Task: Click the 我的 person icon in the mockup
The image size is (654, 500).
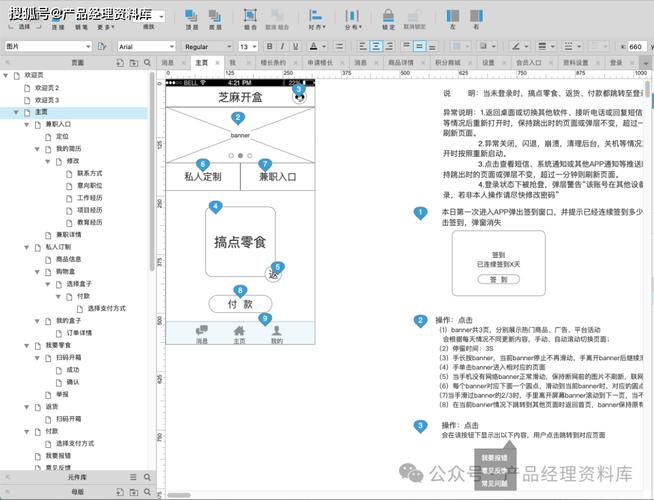Action: pyautogui.click(x=276, y=331)
